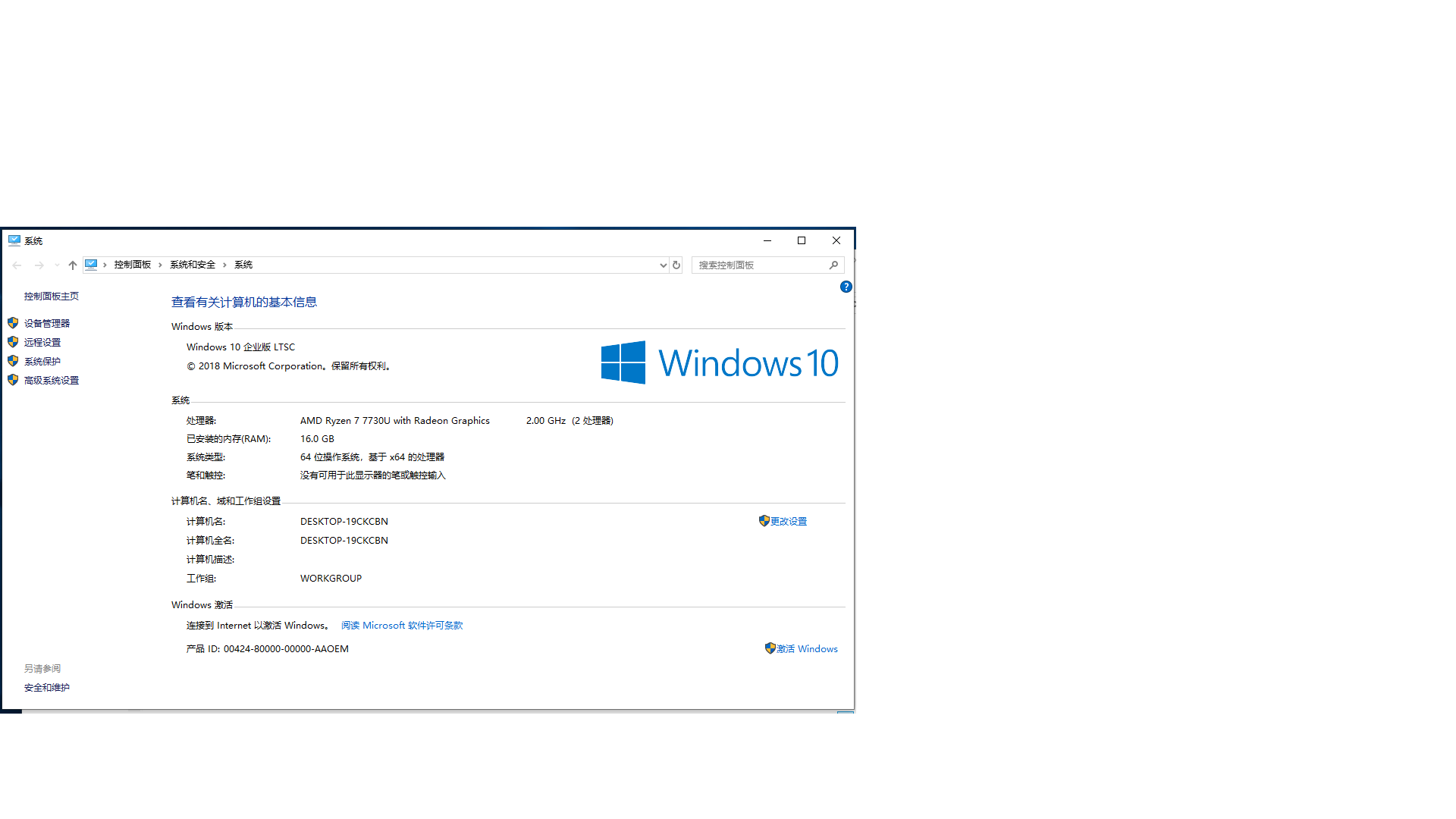Image resolution: width=1456 pixels, height=819 pixels.
Task: Expand the chevron after 系统和安全 breadcrumb
Action: click(x=224, y=265)
